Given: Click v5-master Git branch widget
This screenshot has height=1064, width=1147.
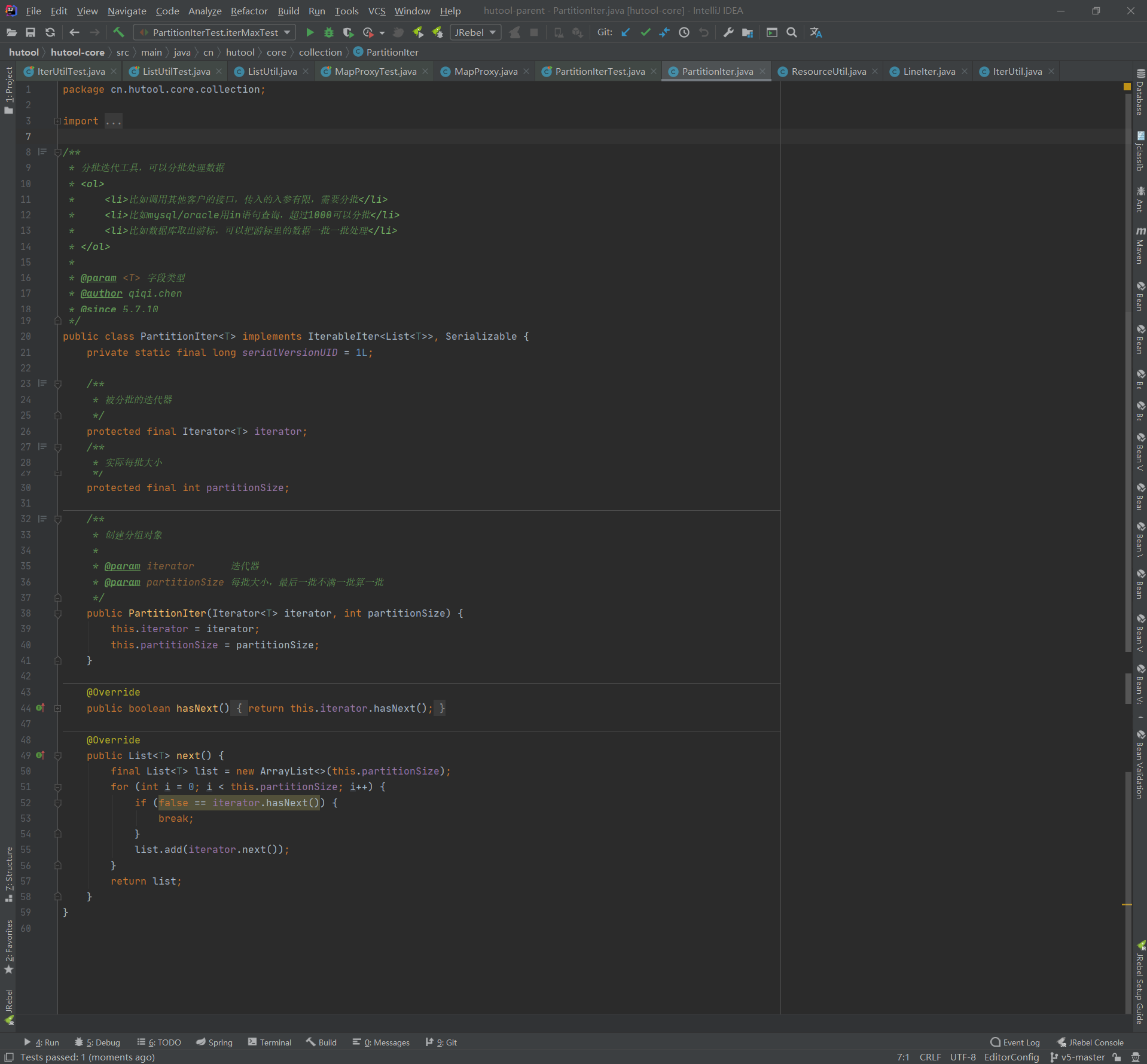Looking at the screenshot, I should pyautogui.click(x=1078, y=1057).
